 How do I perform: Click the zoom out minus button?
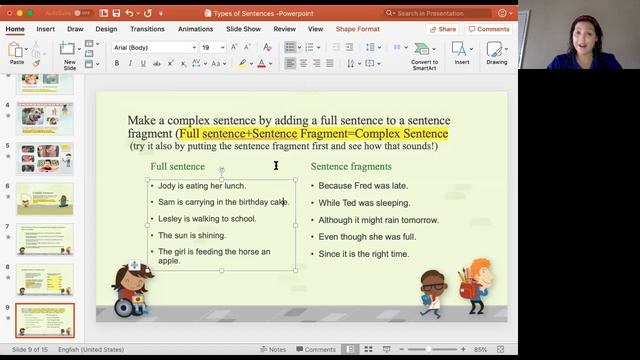(402, 349)
